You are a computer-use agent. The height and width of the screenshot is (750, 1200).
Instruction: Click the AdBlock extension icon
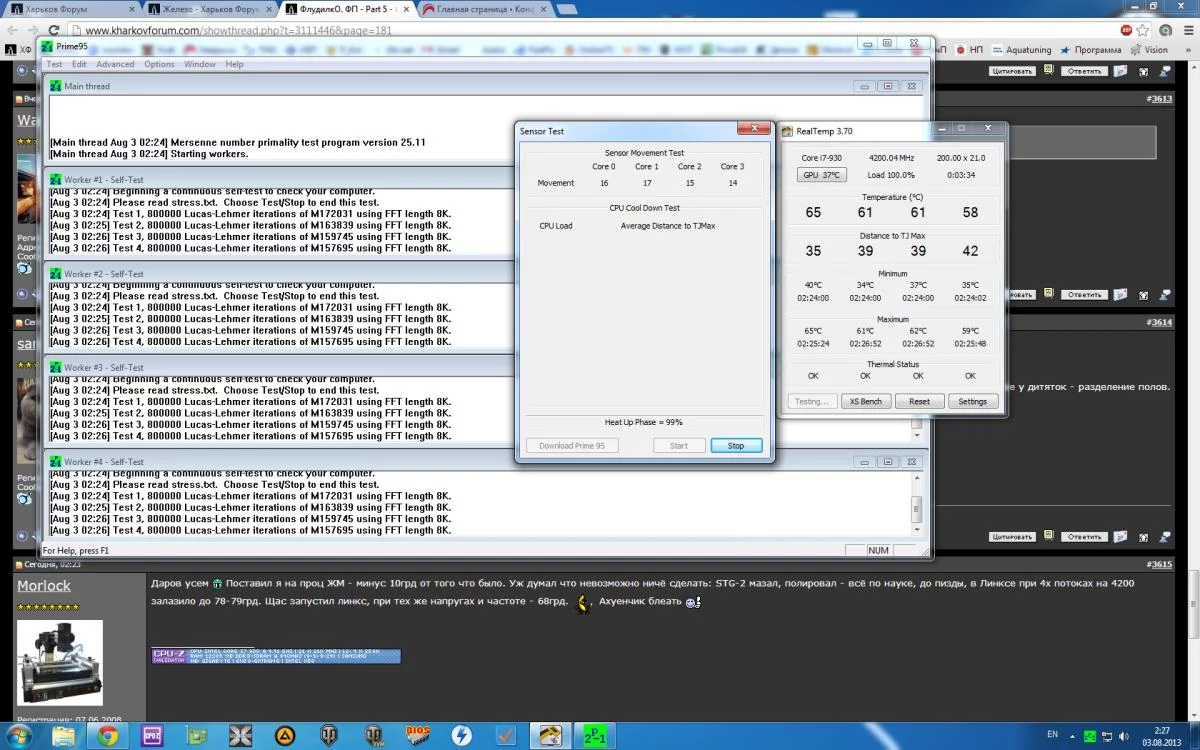[1126, 30]
